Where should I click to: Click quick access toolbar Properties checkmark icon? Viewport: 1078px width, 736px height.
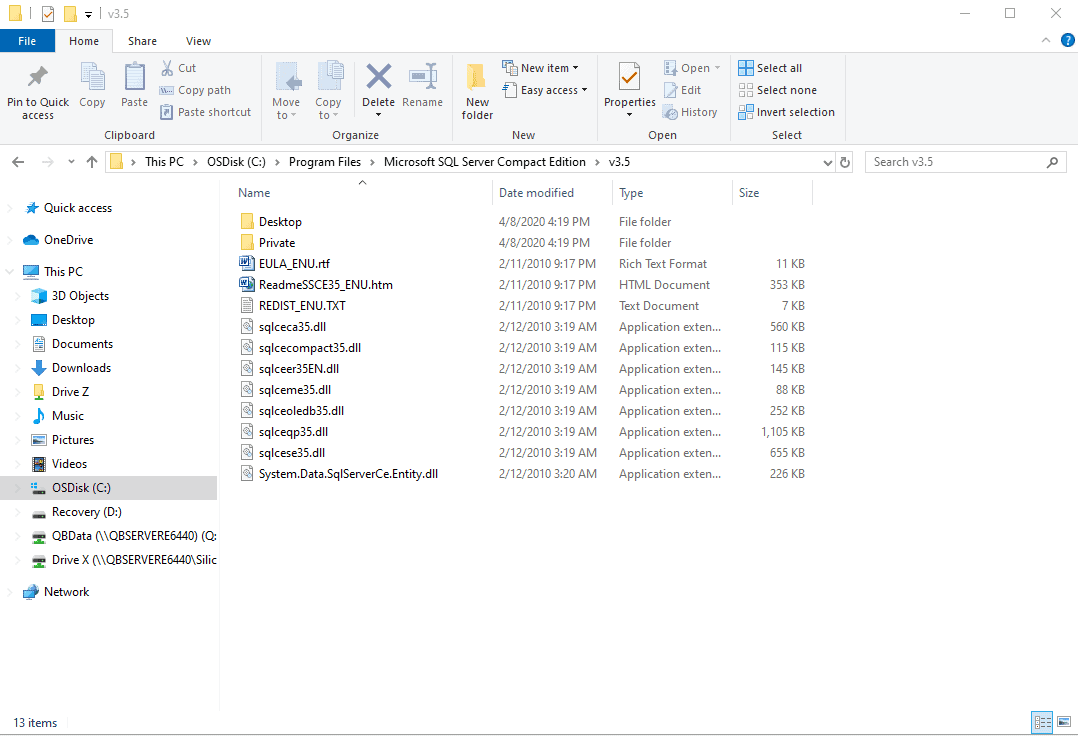coord(48,14)
